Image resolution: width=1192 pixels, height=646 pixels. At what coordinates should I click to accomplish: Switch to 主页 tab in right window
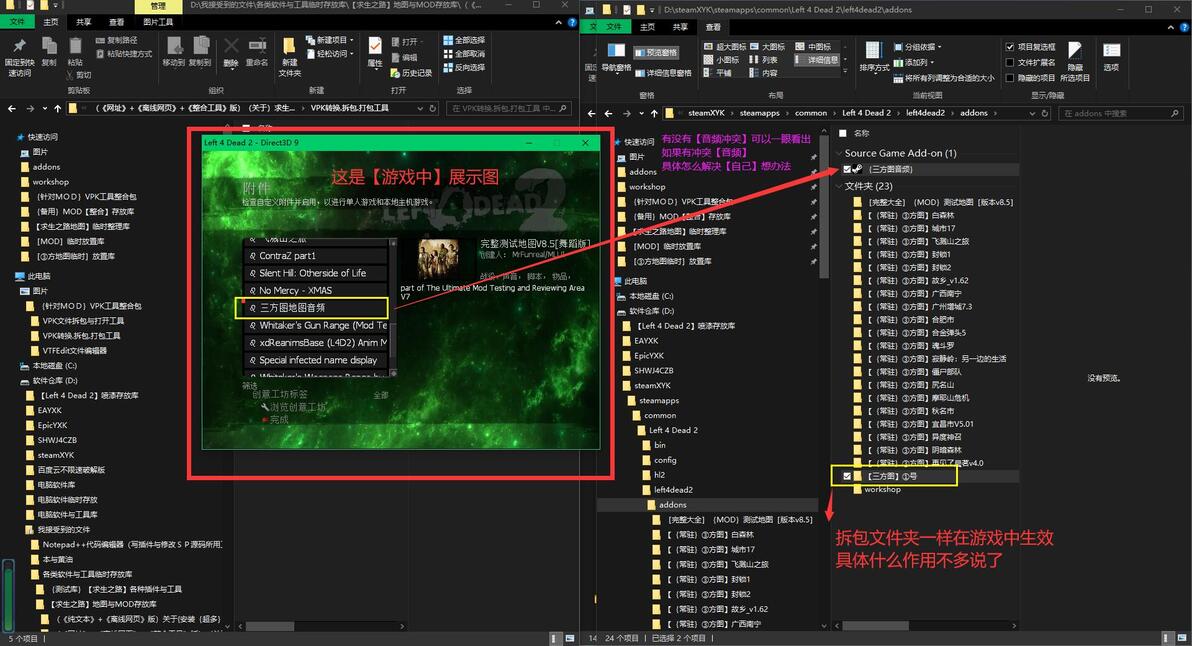pos(648,27)
